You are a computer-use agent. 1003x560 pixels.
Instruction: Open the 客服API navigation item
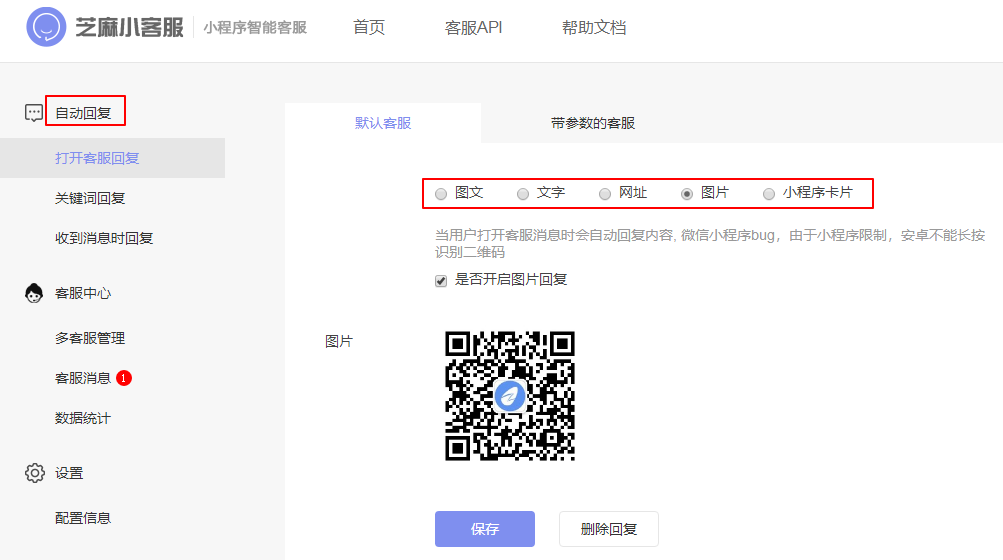(x=473, y=28)
